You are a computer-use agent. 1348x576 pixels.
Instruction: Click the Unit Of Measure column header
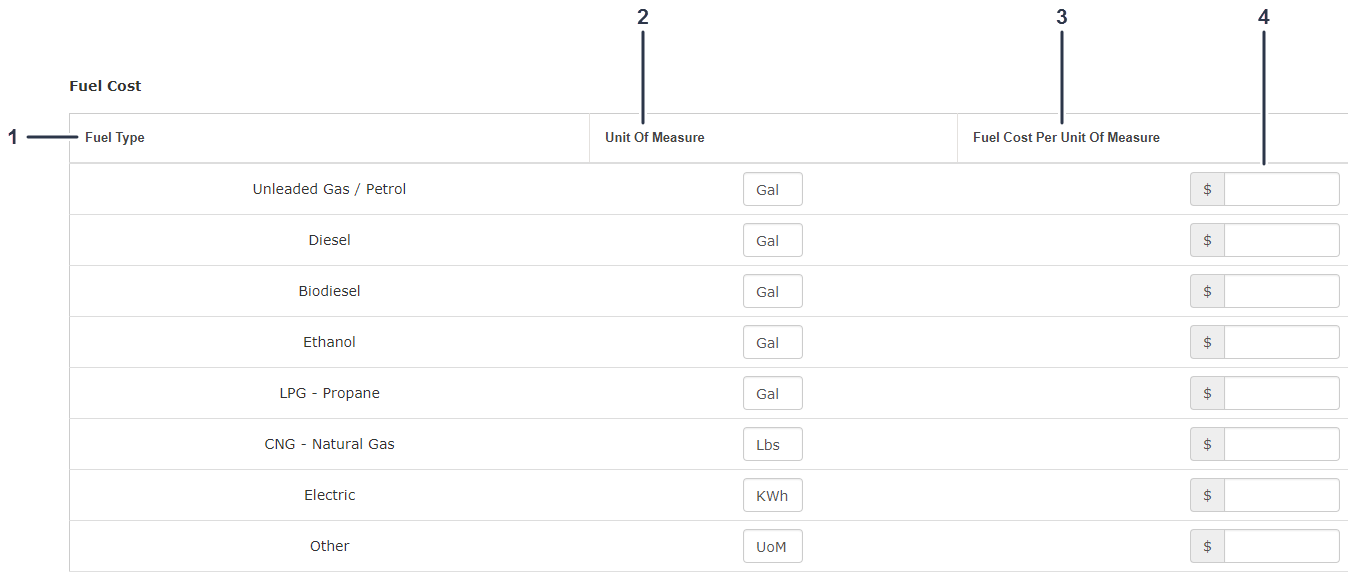pos(654,138)
